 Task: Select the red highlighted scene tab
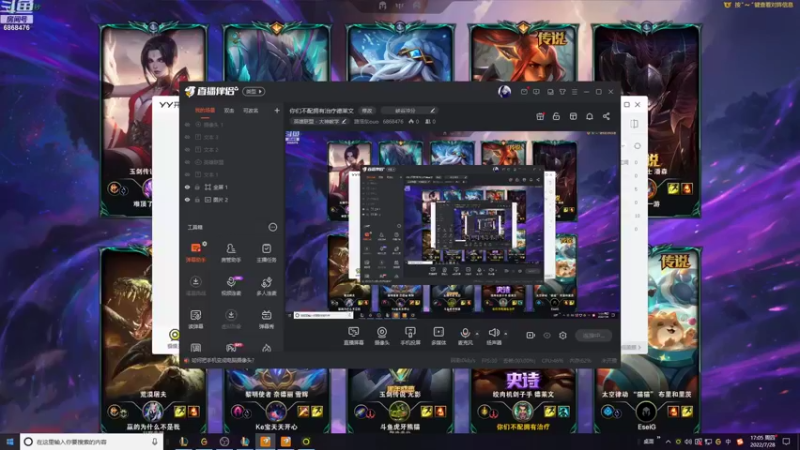[205, 110]
